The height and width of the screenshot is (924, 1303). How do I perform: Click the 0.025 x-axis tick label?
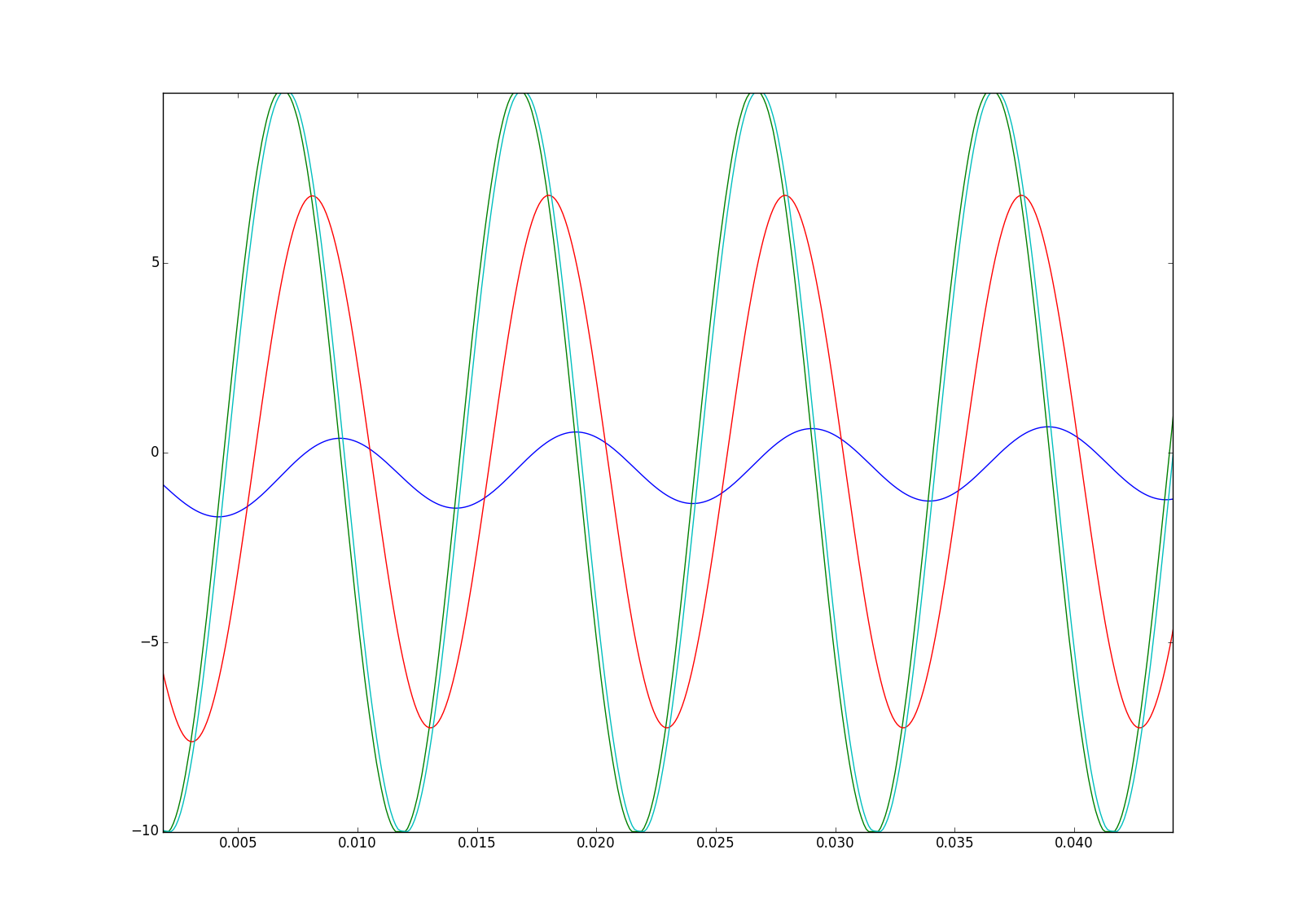coord(715,843)
